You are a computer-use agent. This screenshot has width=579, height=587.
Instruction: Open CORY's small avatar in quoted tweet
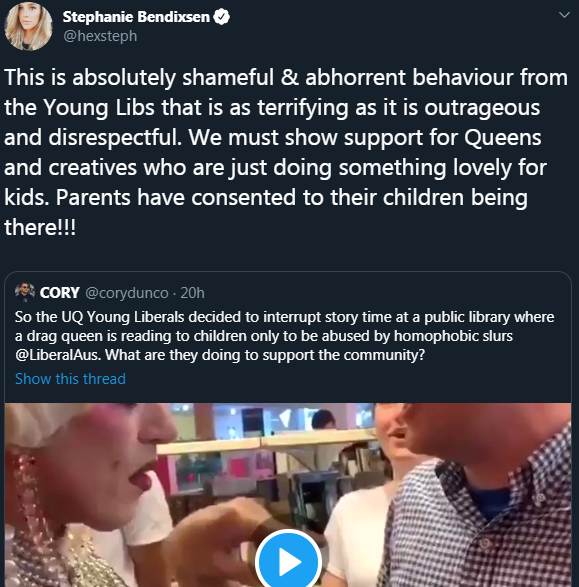coord(25,292)
